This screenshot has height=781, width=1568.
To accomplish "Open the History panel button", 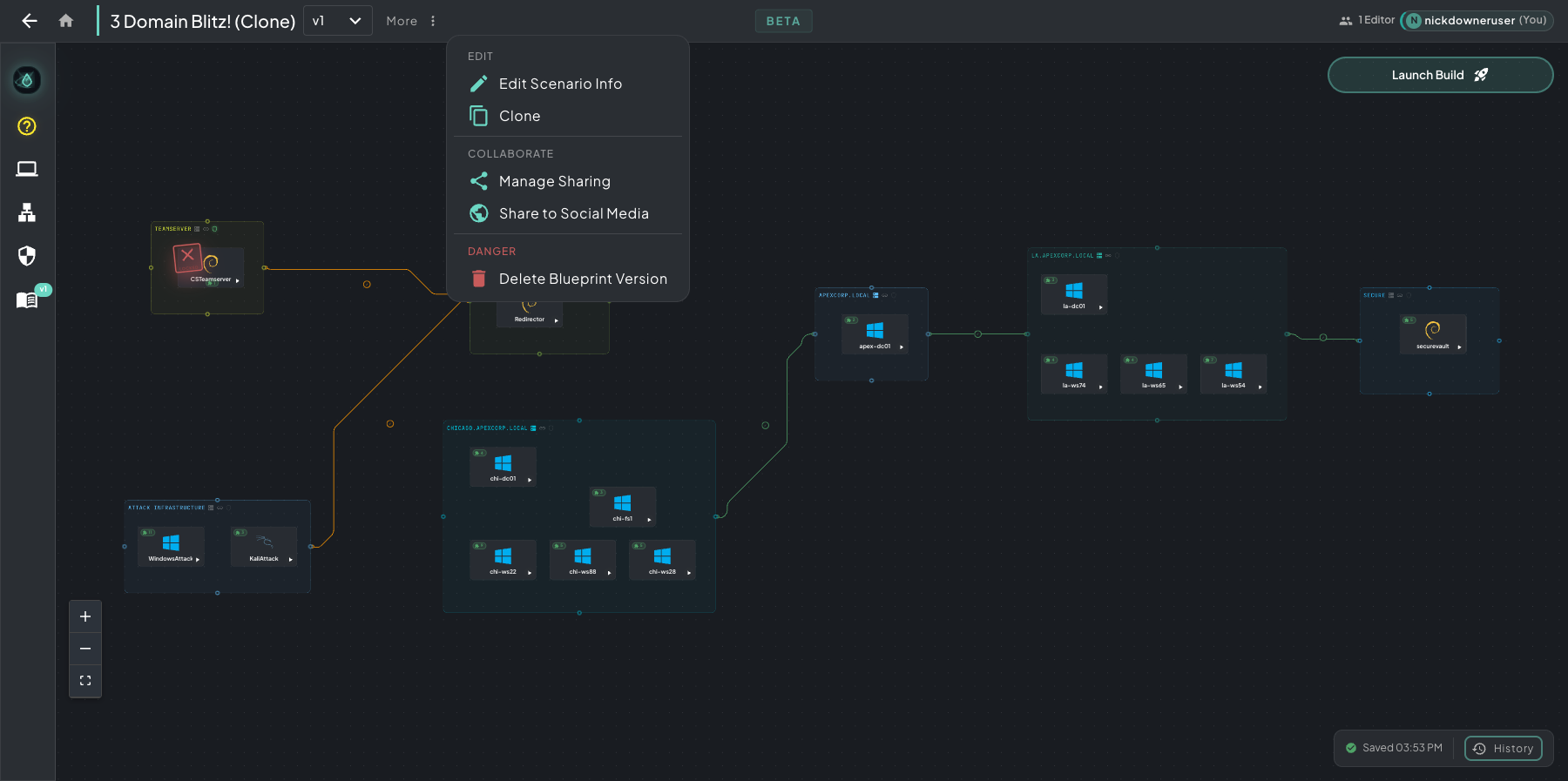I will 1504,749.
